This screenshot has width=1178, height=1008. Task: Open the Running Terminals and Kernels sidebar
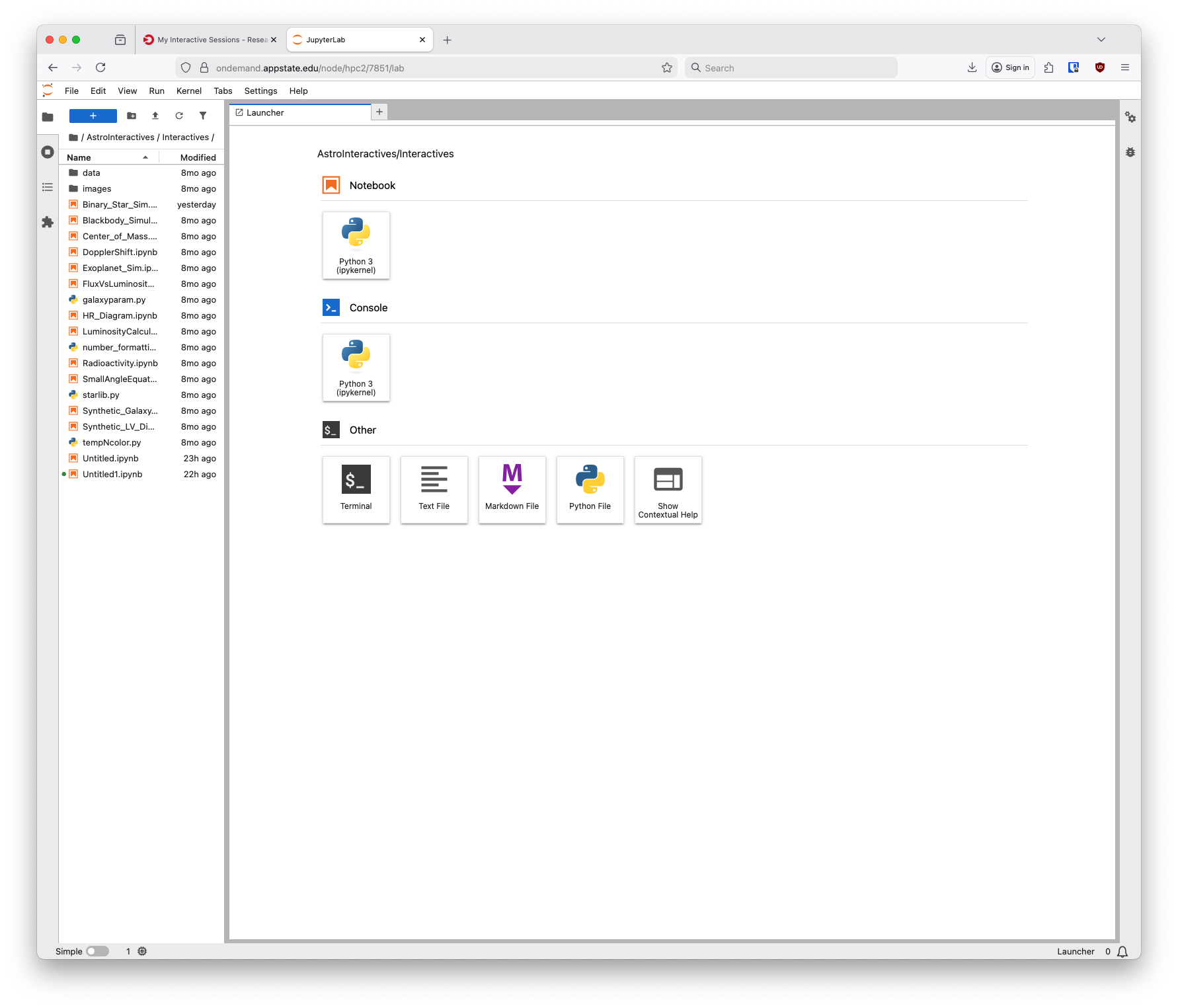click(x=48, y=152)
